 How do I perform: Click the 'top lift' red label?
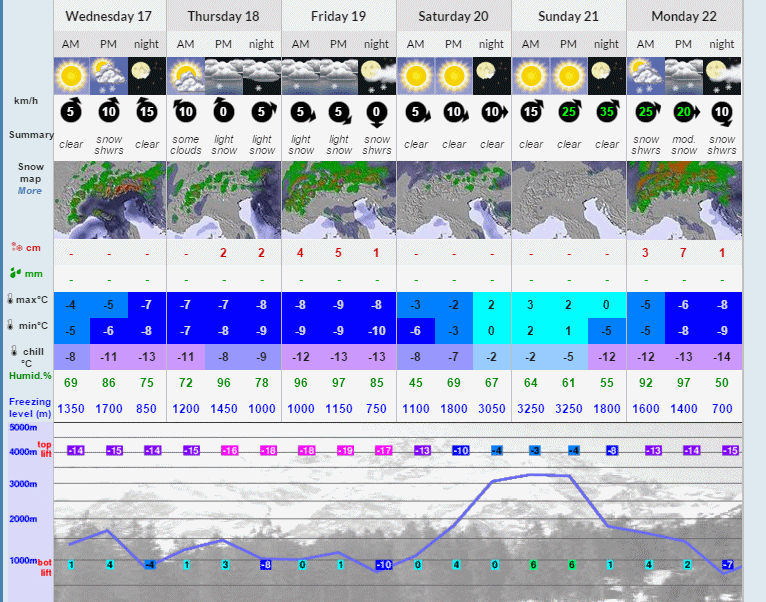pyautogui.click(x=45, y=449)
